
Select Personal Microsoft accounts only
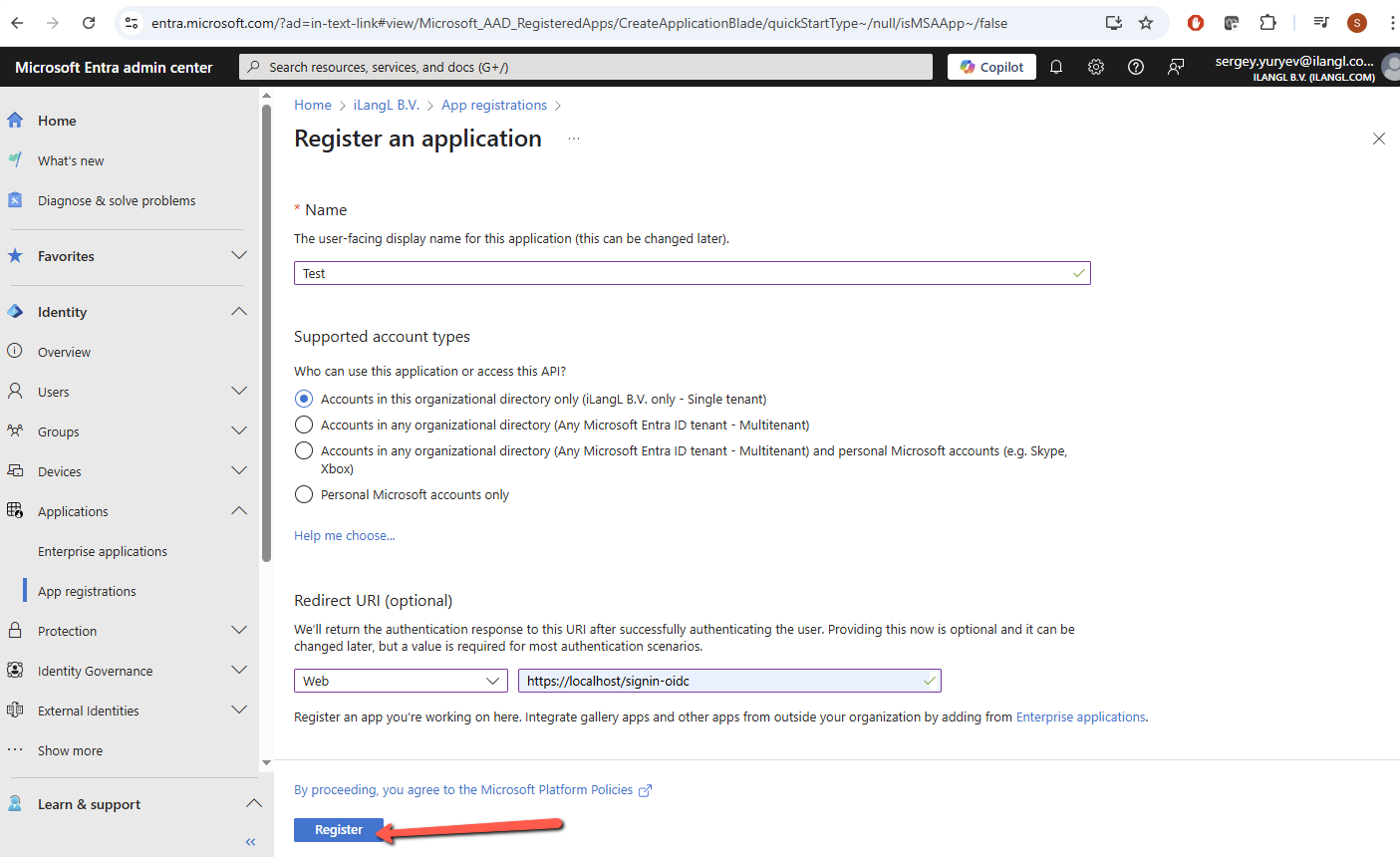click(304, 494)
